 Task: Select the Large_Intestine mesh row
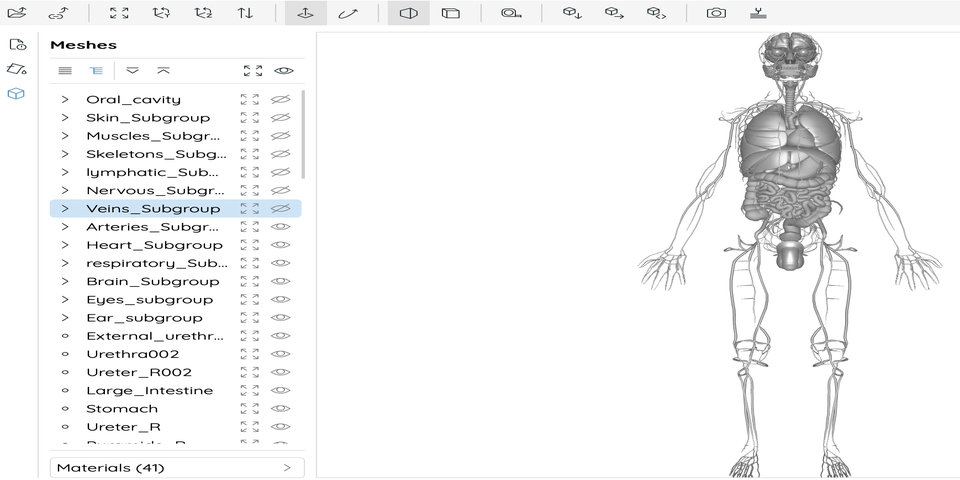(x=175, y=391)
